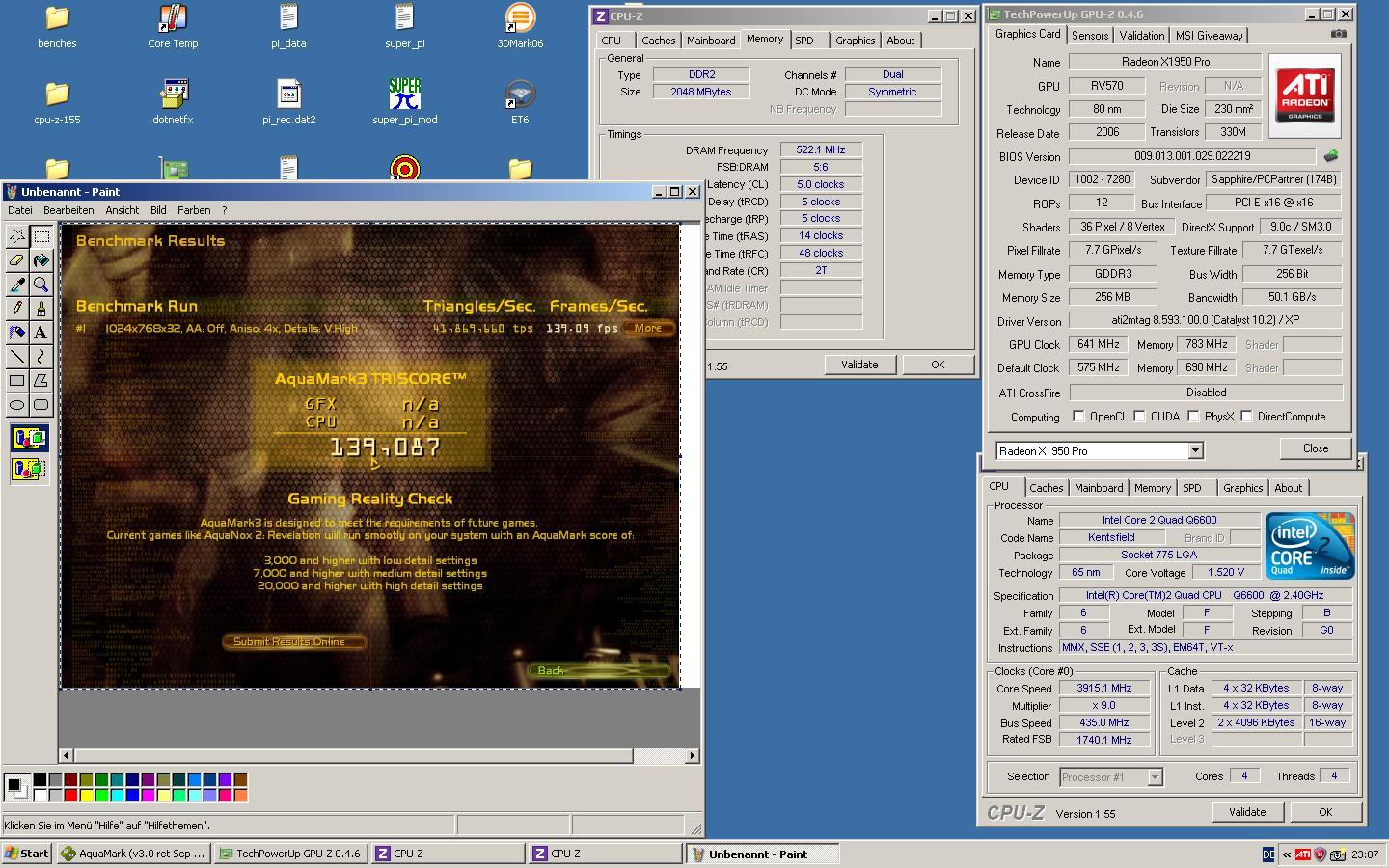Image resolution: width=1389 pixels, height=868 pixels.
Task: Click OK in the CPU-Z Memory window
Action: click(938, 365)
